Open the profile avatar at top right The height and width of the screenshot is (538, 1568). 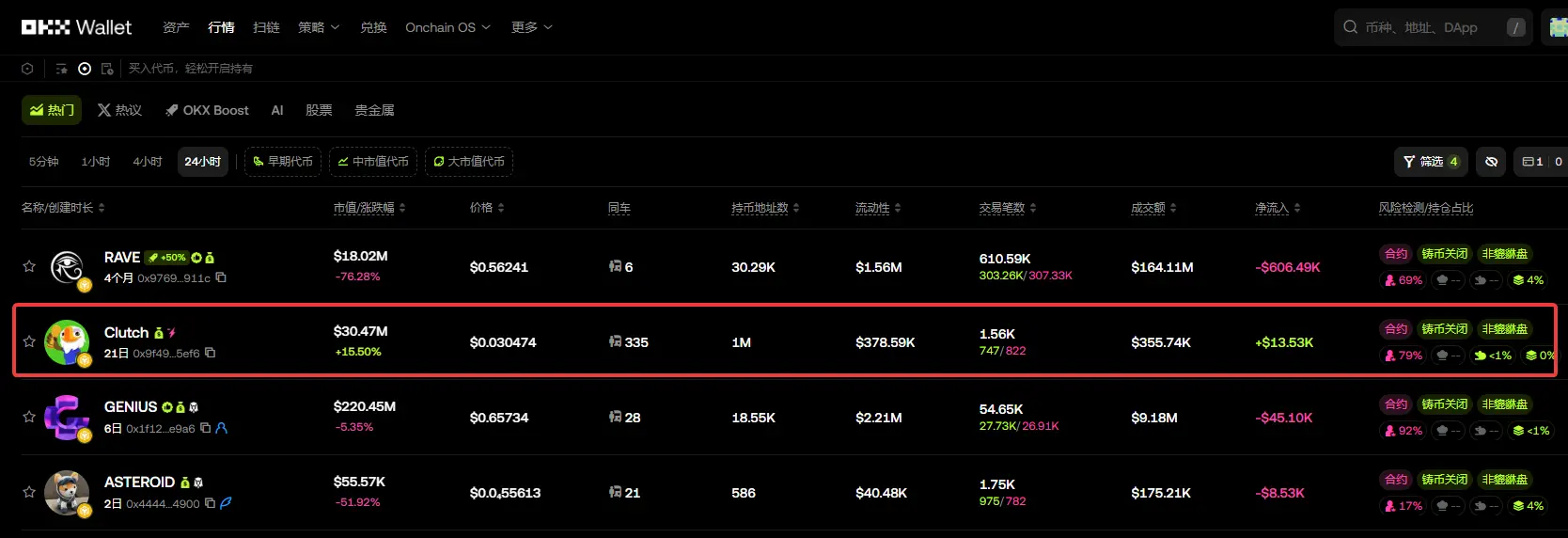[1558, 27]
